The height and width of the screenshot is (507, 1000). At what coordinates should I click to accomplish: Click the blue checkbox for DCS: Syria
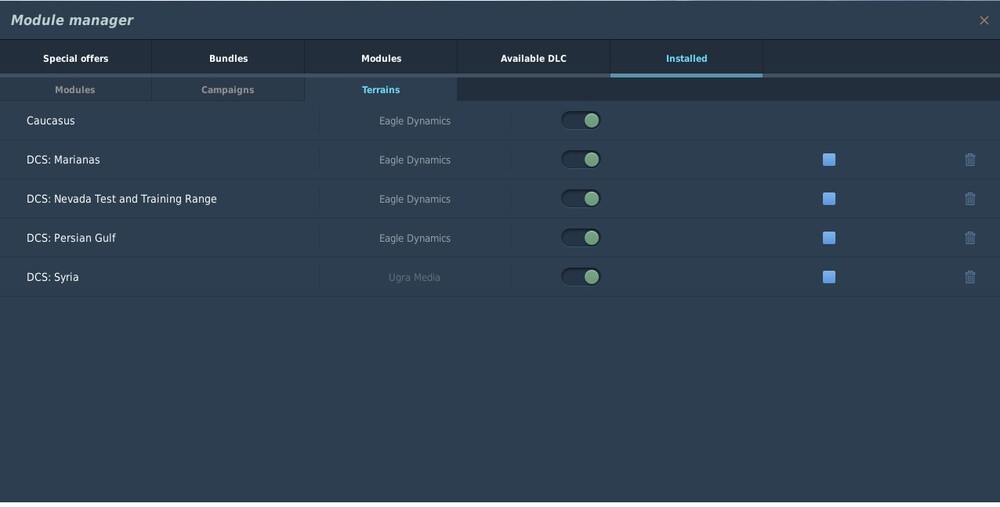[x=829, y=277]
